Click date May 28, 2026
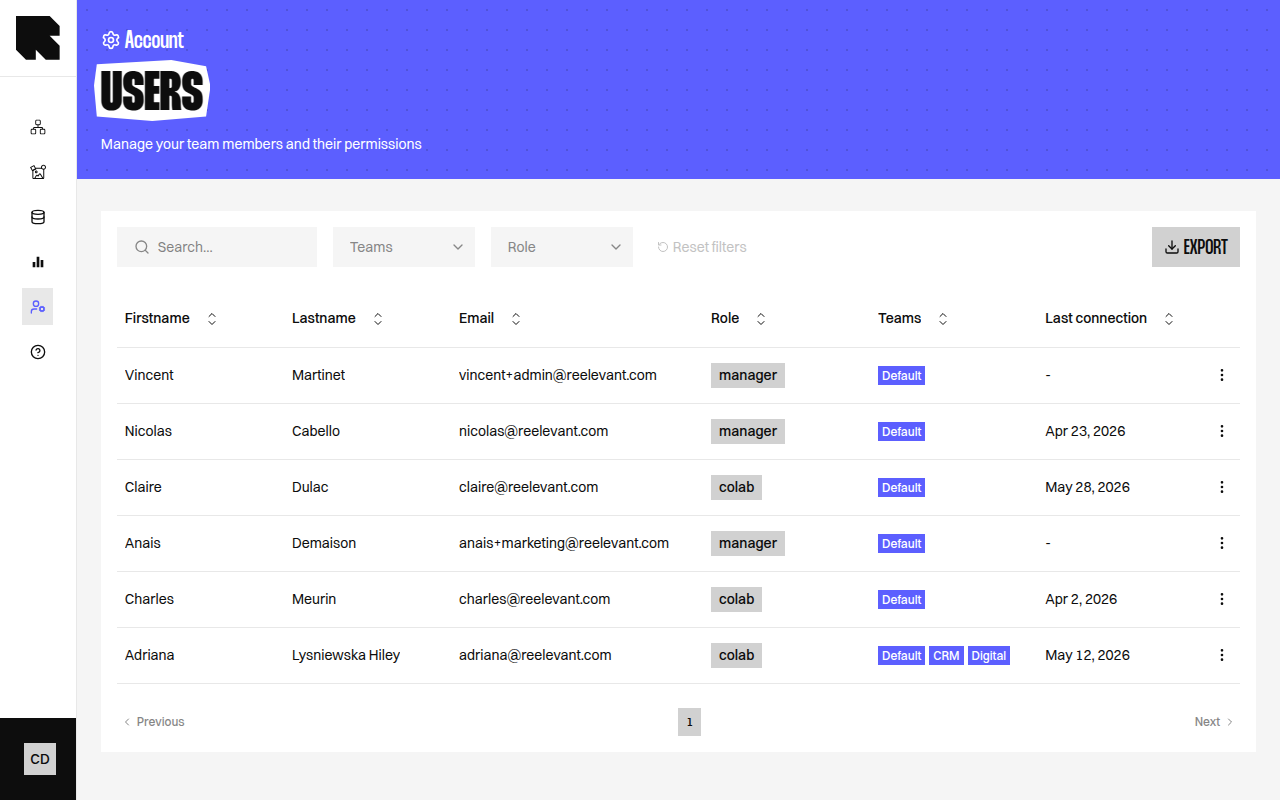Screen dimensions: 1280x800 coord(1087,487)
